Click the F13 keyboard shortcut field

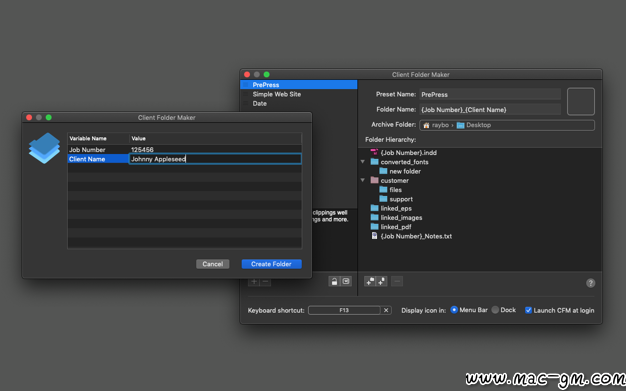(344, 310)
